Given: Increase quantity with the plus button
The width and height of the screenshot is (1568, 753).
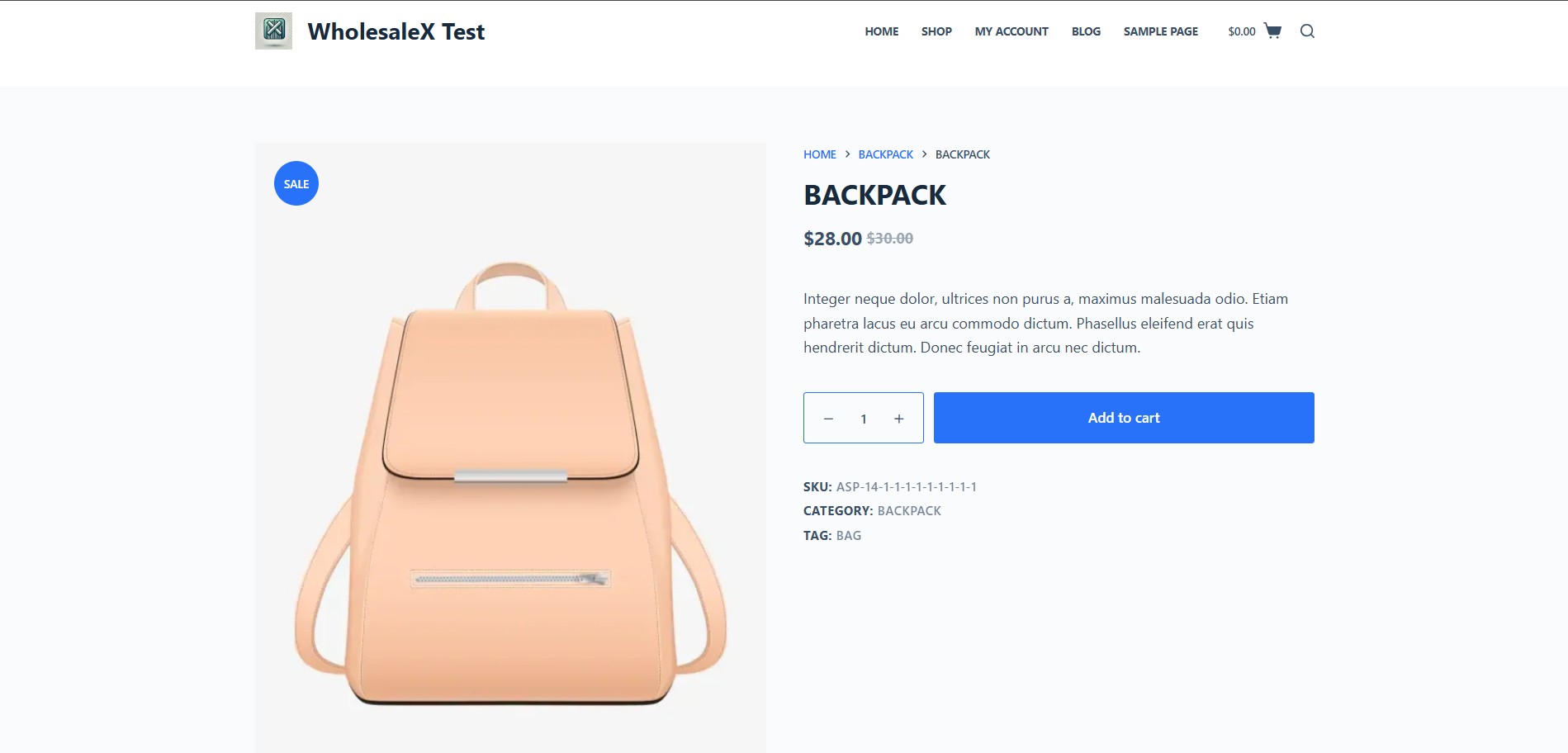Looking at the screenshot, I should click(899, 419).
